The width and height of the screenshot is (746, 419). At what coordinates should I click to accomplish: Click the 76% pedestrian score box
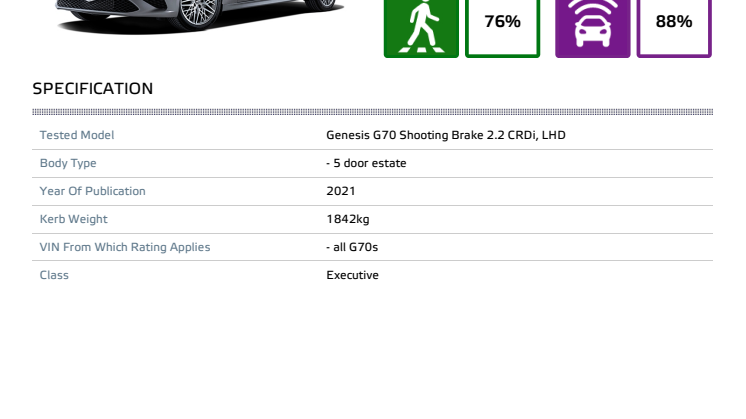pos(502,28)
